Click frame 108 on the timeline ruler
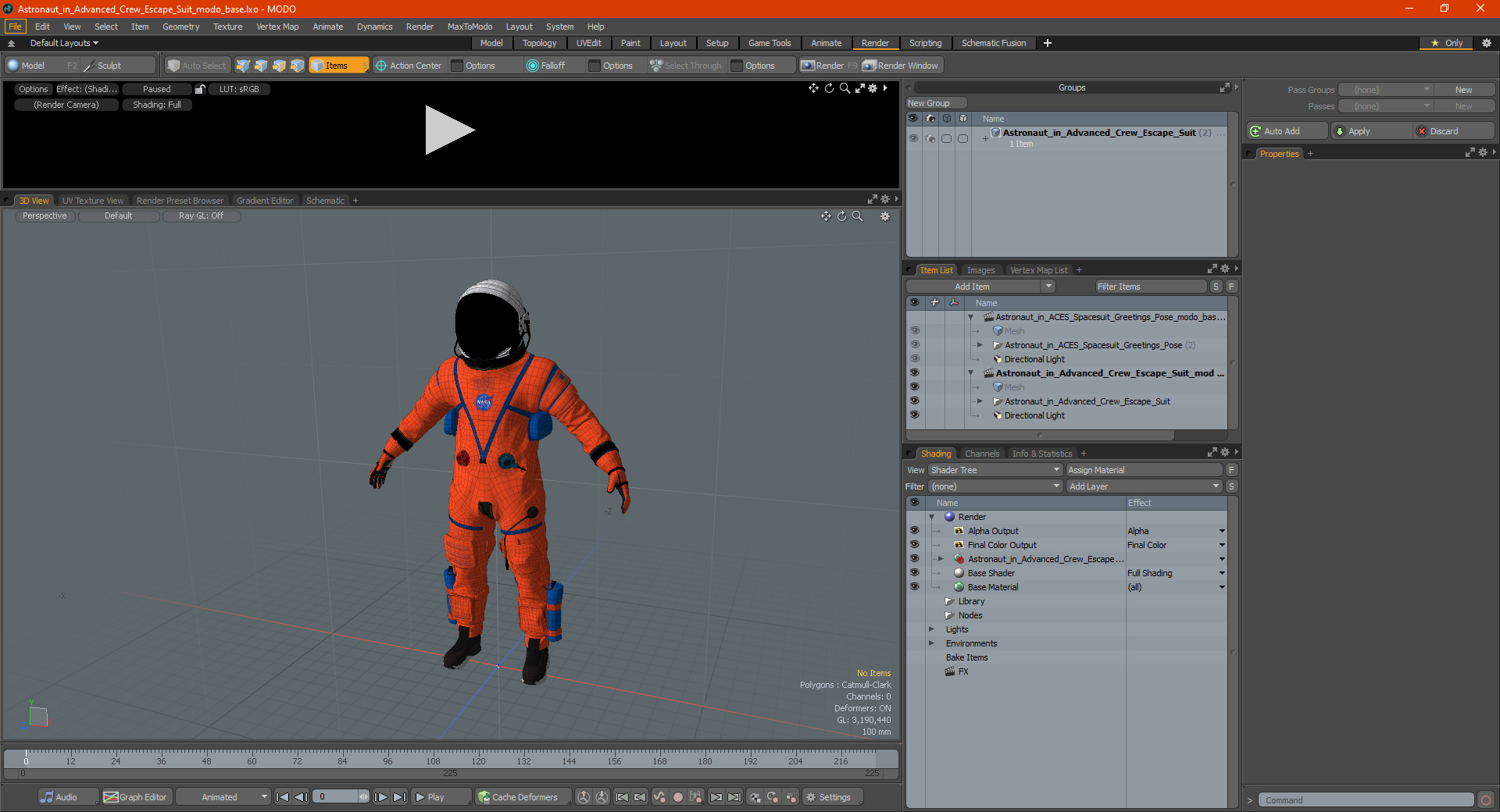Screen dimensions: 1500x812 (433, 757)
